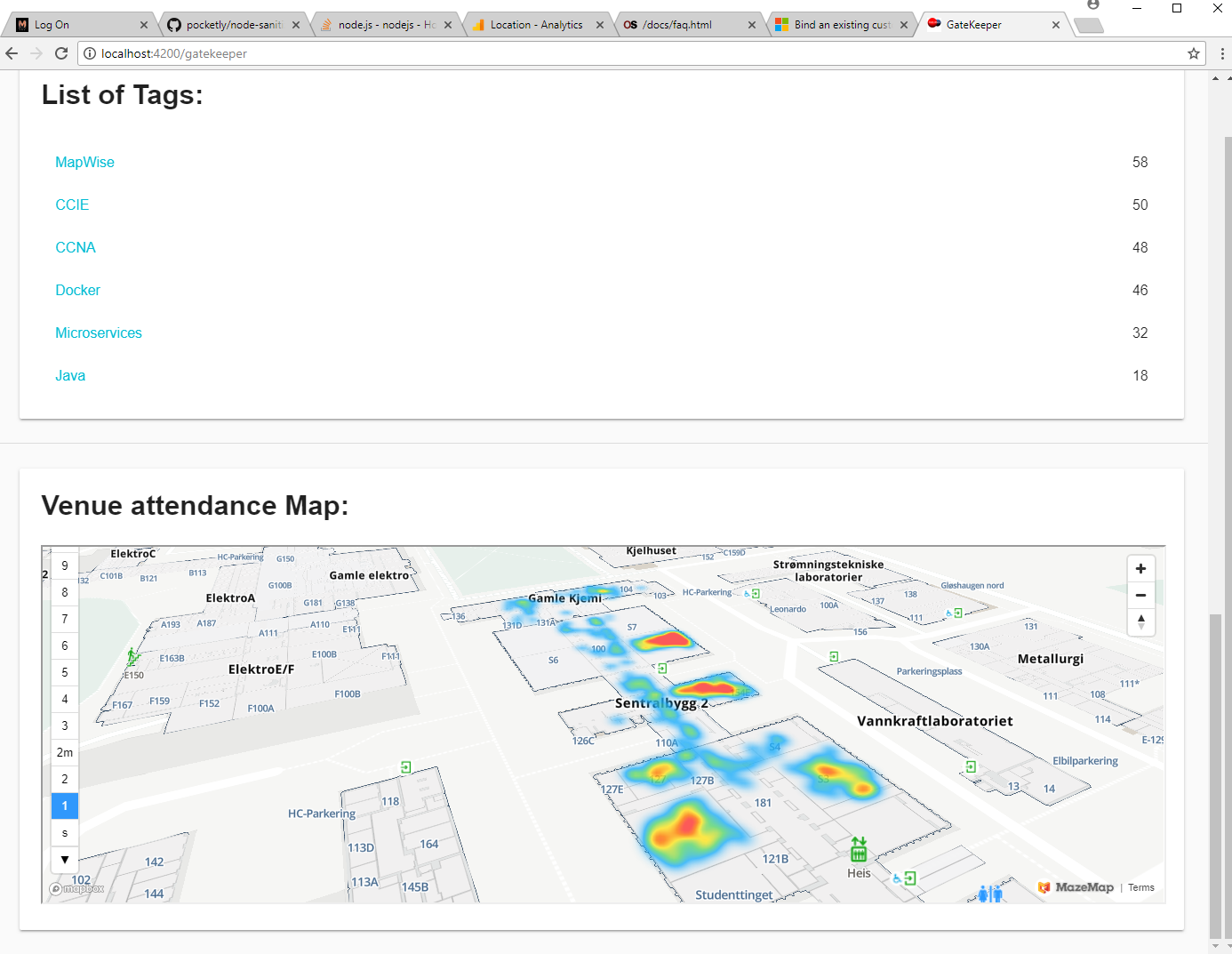Bookmark this page with star icon
1232x954 pixels.
(x=1194, y=53)
